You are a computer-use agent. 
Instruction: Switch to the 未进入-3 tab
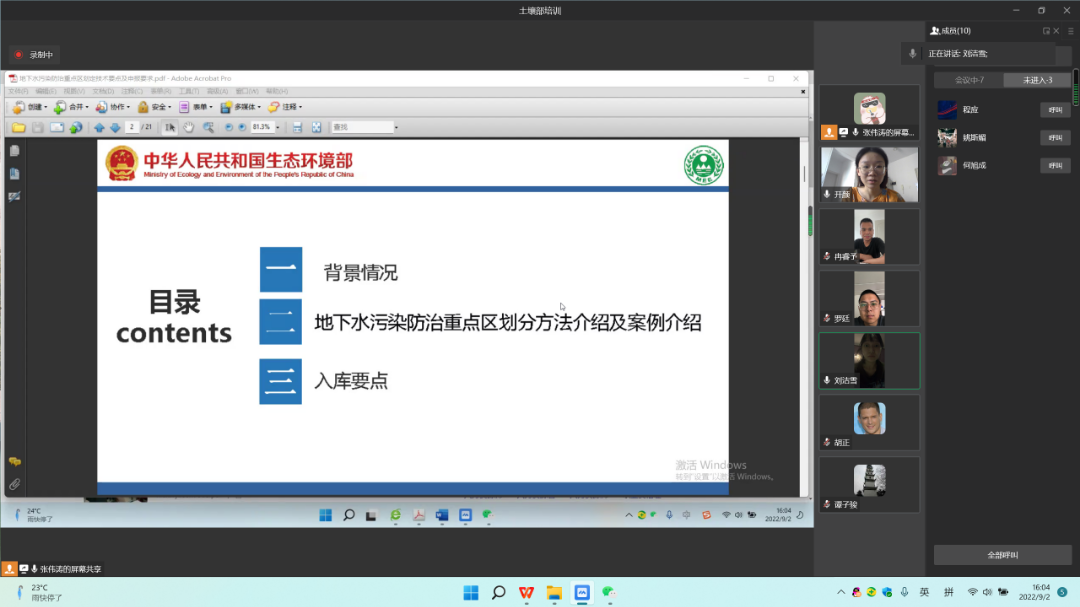coord(1036,78)
